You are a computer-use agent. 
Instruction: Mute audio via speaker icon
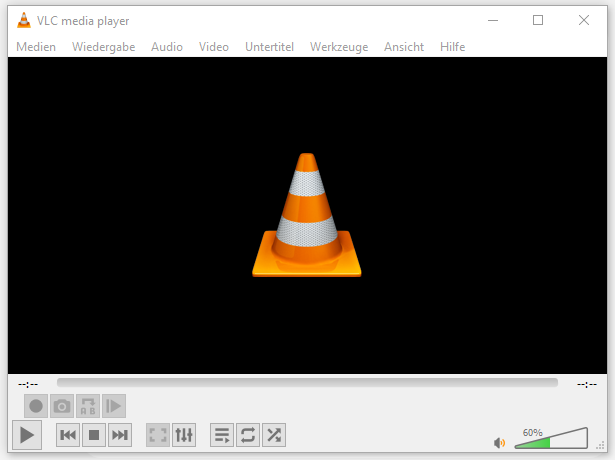click(x=499, y=443)
